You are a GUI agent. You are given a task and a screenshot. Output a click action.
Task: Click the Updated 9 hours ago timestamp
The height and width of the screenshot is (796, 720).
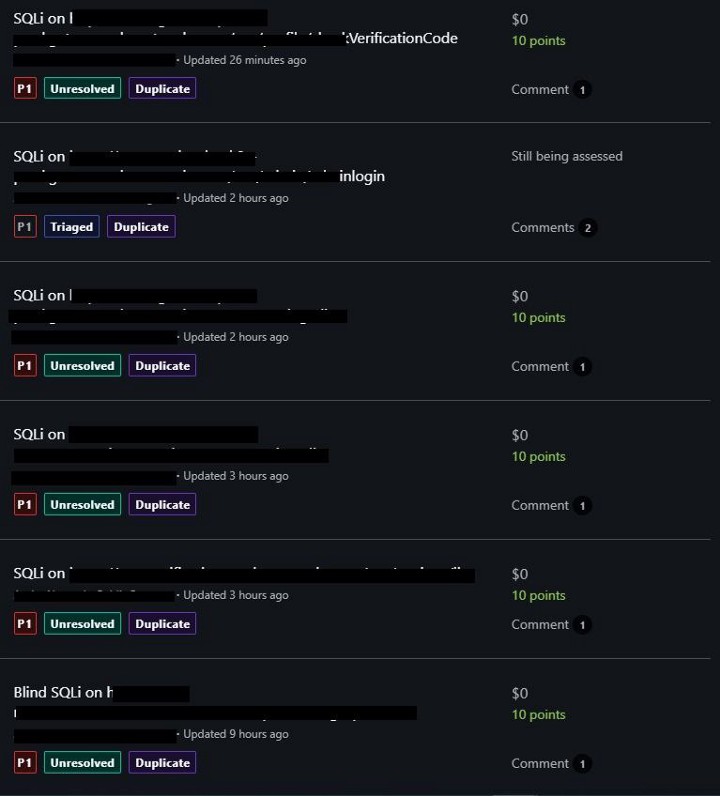click(x=236, y=734)
